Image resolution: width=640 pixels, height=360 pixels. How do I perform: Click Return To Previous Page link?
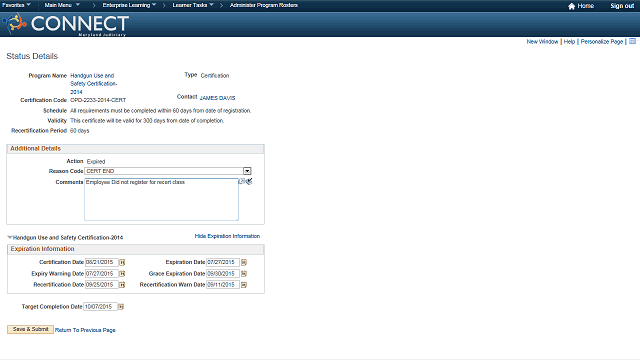85,330
